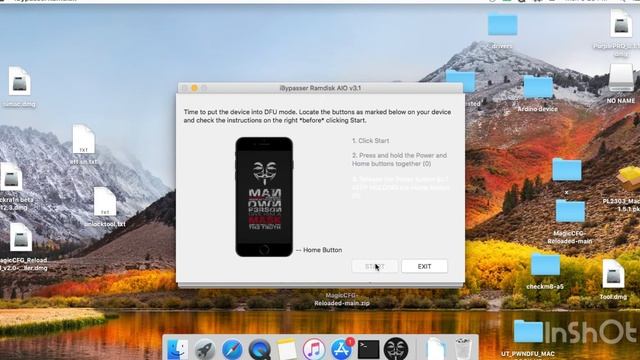Click 'Press and hold the Power and Home' instruction
This screenshot has height=360, width=640.
[x=400, y=159]
